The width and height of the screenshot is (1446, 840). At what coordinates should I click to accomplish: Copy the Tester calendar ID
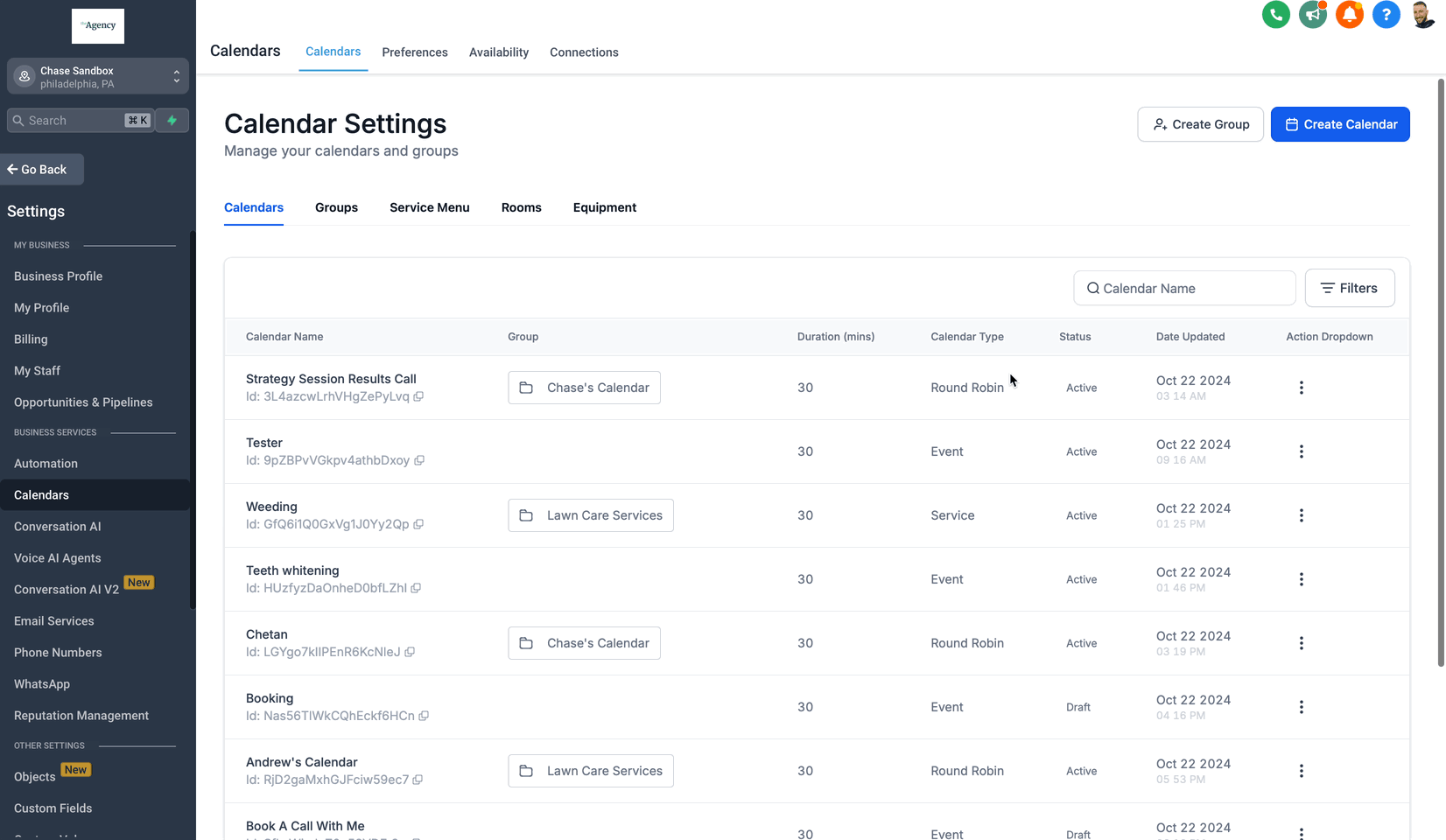[419, 461]
